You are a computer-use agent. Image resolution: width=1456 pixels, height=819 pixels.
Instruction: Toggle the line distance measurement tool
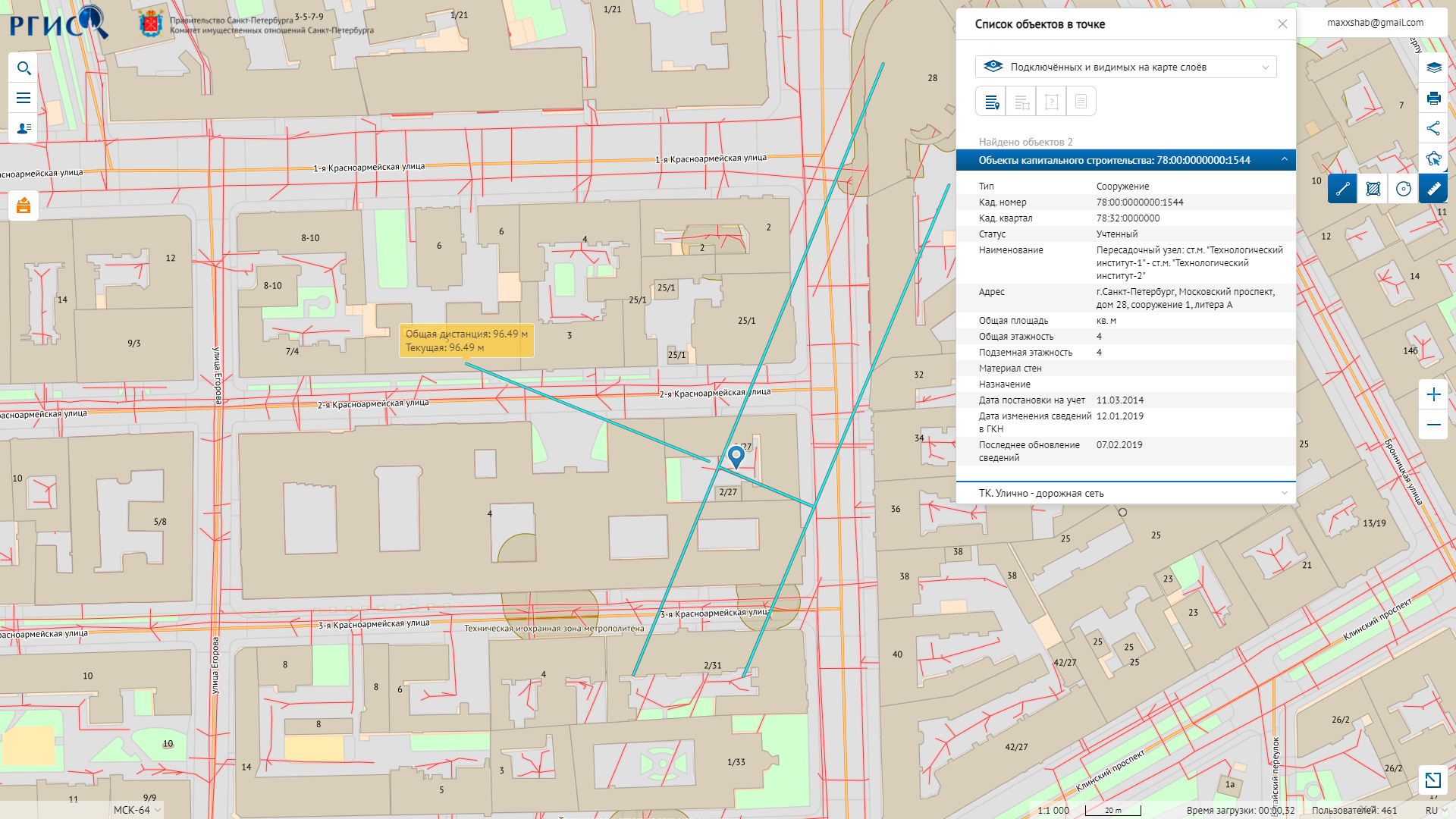pyautogui.click(x=1342, y=189)
